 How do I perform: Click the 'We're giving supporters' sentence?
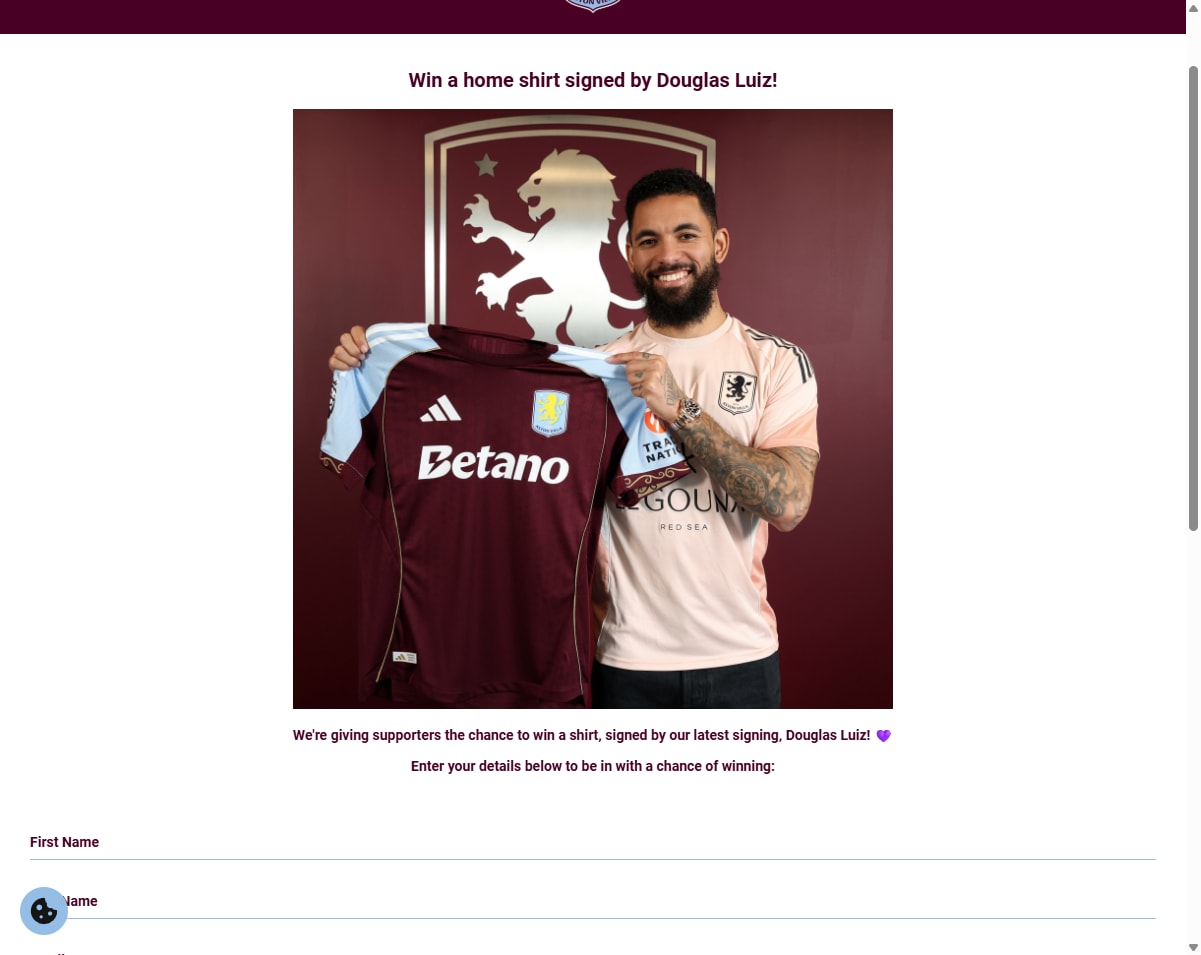[x=582, y=736]
